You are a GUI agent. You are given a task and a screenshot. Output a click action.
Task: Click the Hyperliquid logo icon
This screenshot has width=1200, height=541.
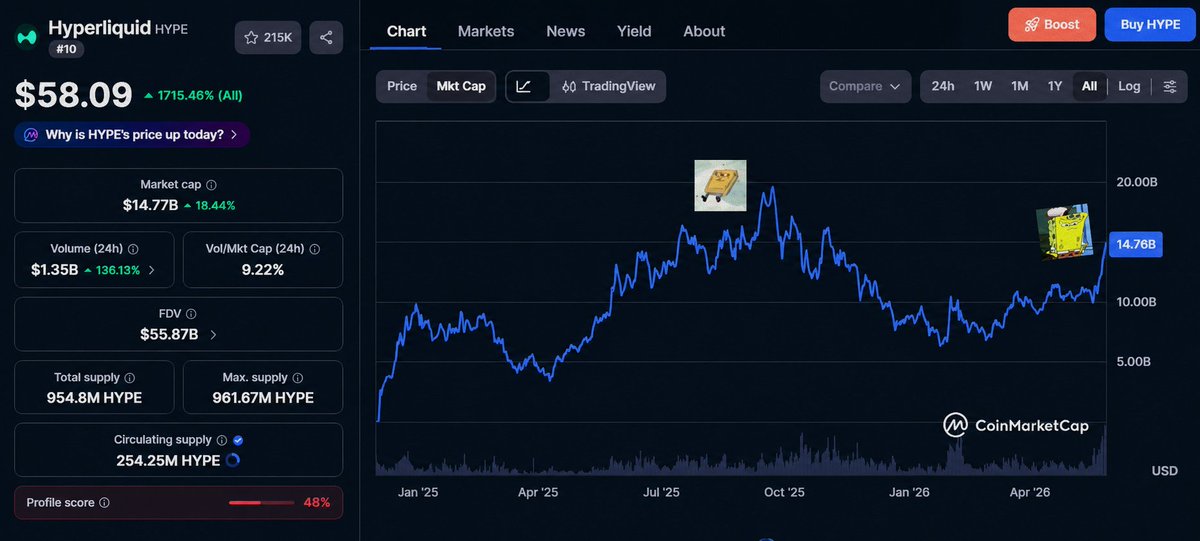coord(27,37)
